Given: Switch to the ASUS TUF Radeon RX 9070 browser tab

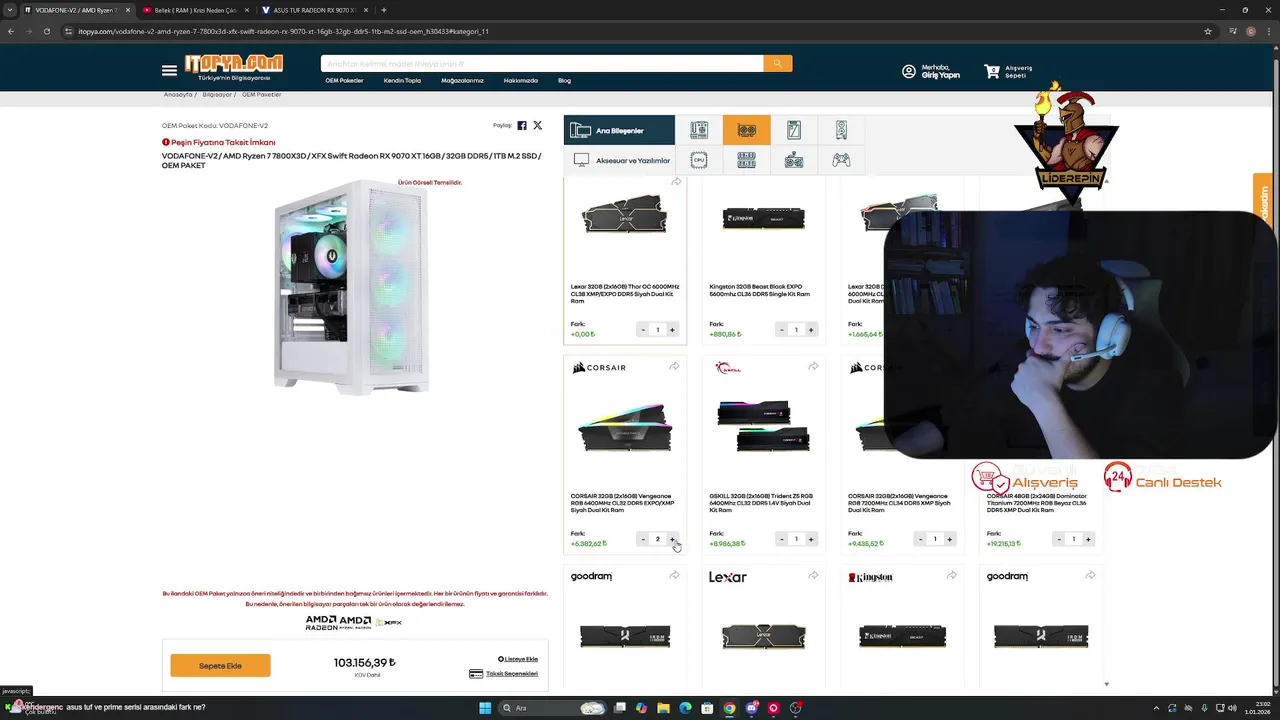Looking at the screenshot, I should pyautogui.click(x=314, y=10).
